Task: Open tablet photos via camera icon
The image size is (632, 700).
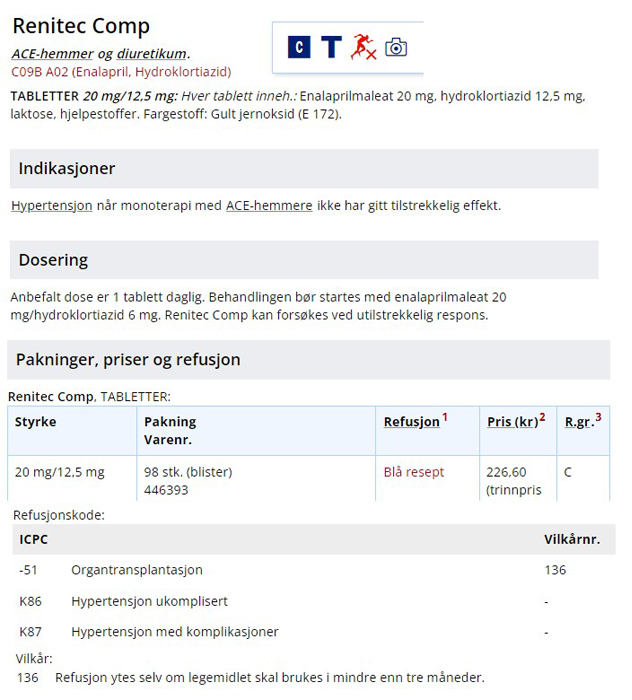Action: [396, 47]
